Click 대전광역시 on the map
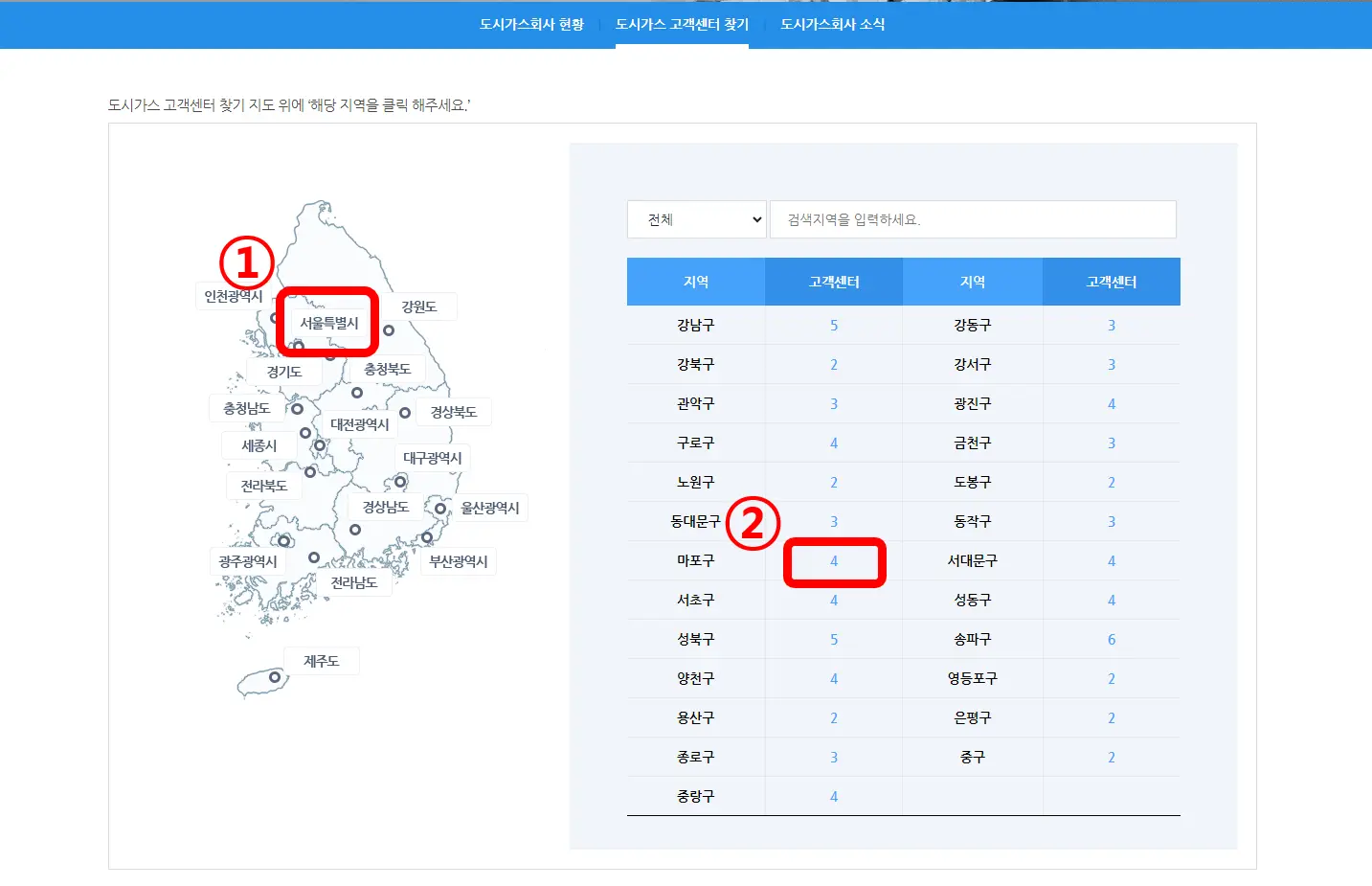The height and width of the screenshot is (886, 1372). pos(359,423)
